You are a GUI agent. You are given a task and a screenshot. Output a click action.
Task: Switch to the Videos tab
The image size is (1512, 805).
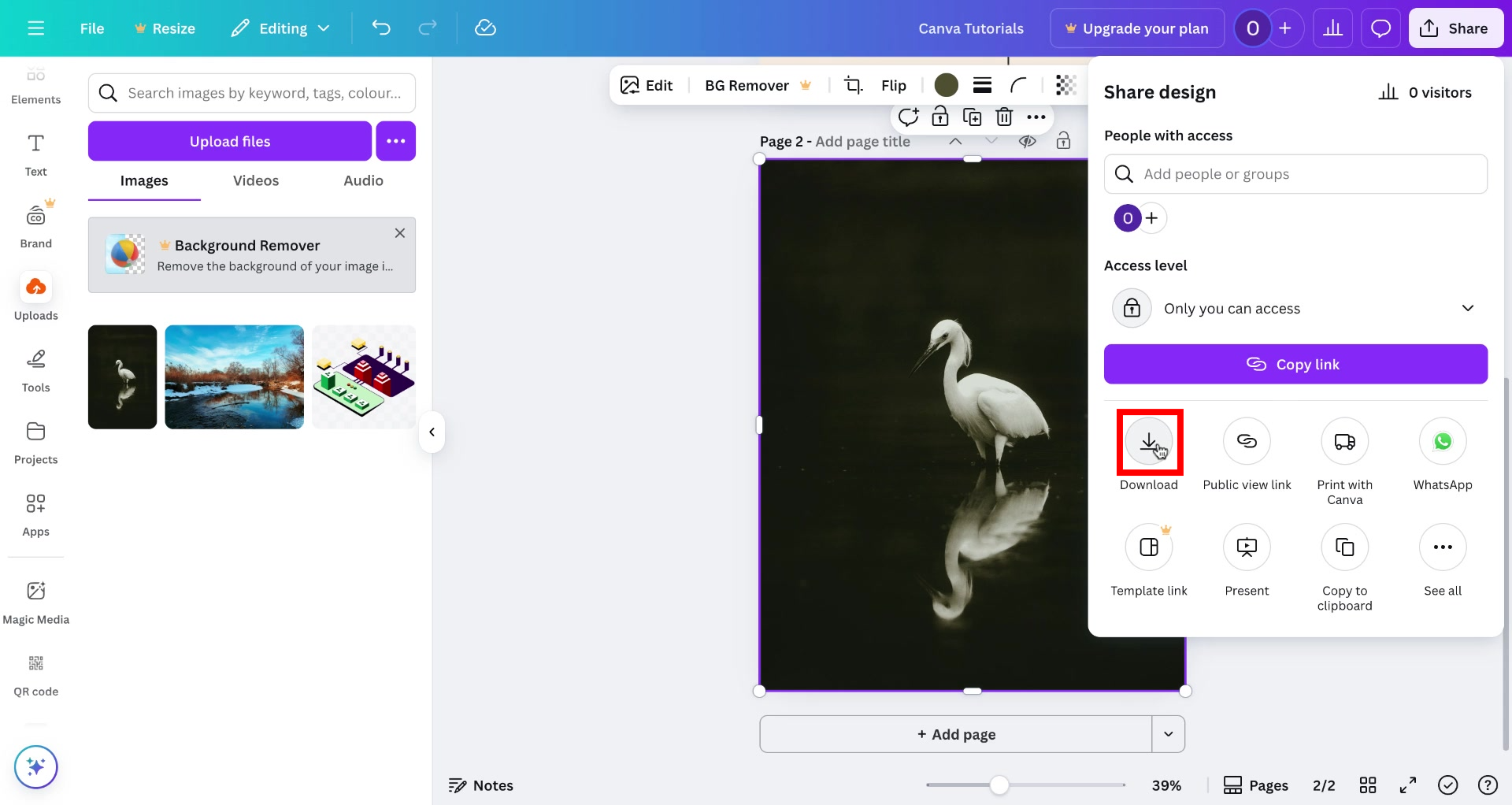coord(255,180)
